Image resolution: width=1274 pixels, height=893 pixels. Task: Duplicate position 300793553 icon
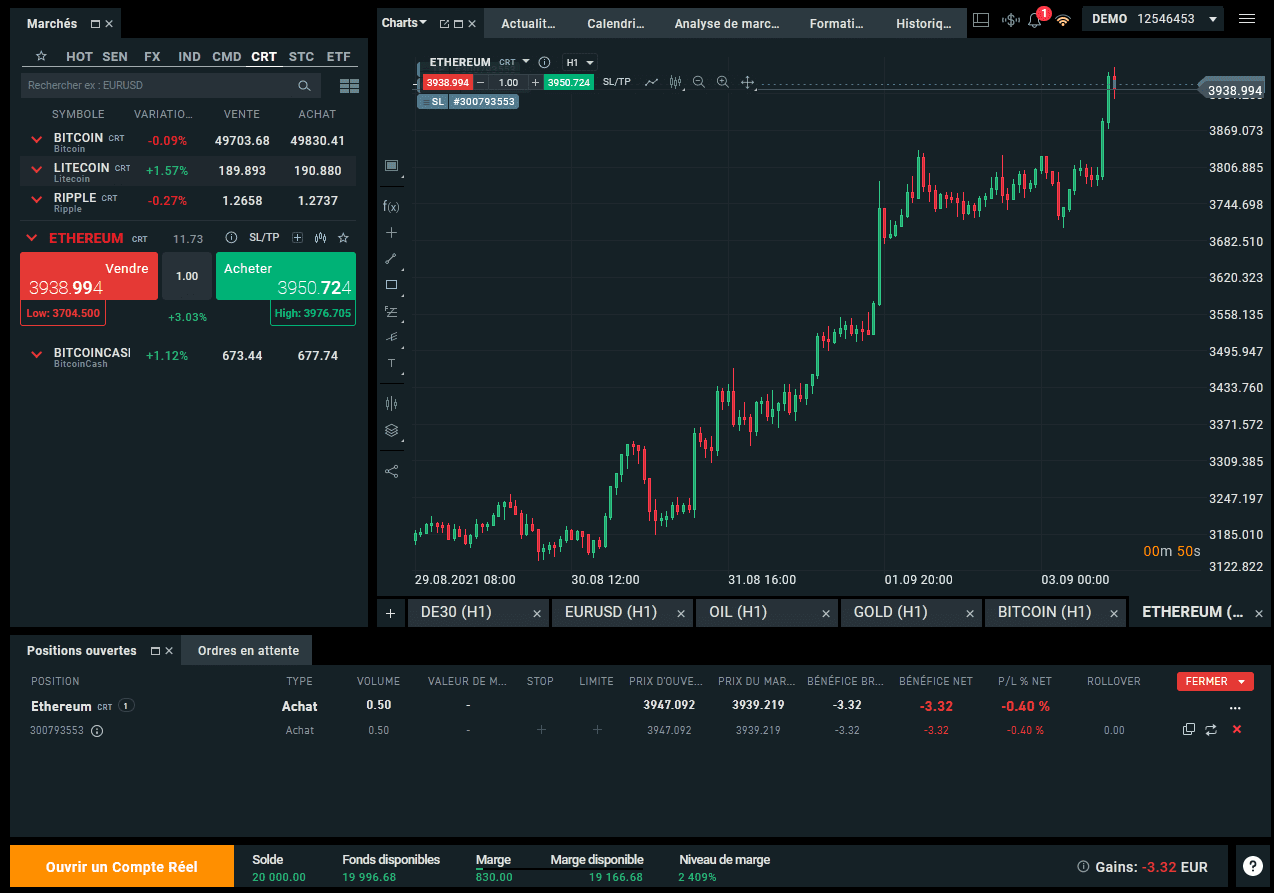[x=1188, y=730]
